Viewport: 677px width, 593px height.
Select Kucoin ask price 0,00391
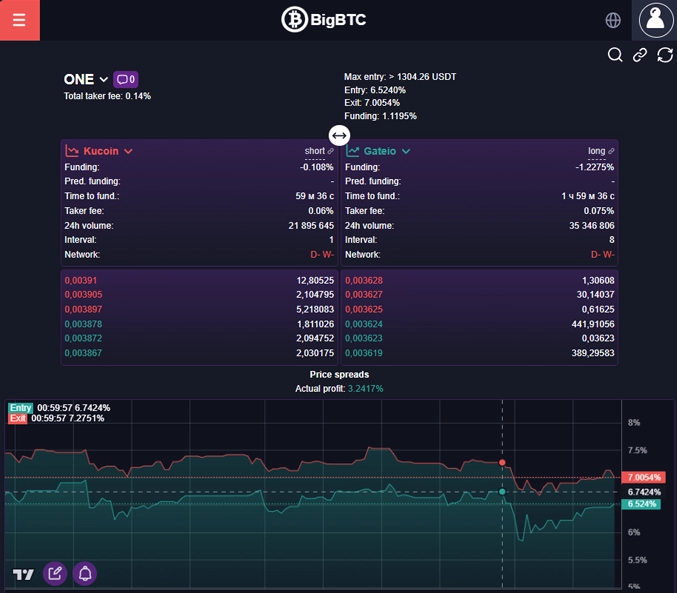pyautogui.click(x=81, y=280)
